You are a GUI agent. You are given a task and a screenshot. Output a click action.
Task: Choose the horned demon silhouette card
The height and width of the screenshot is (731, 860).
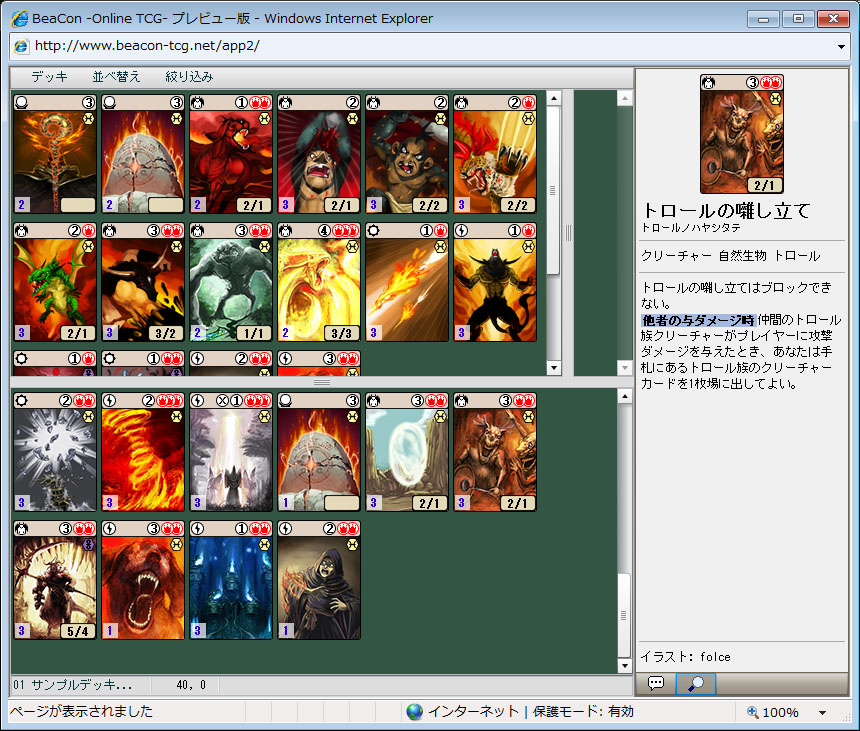coord(495,282)
